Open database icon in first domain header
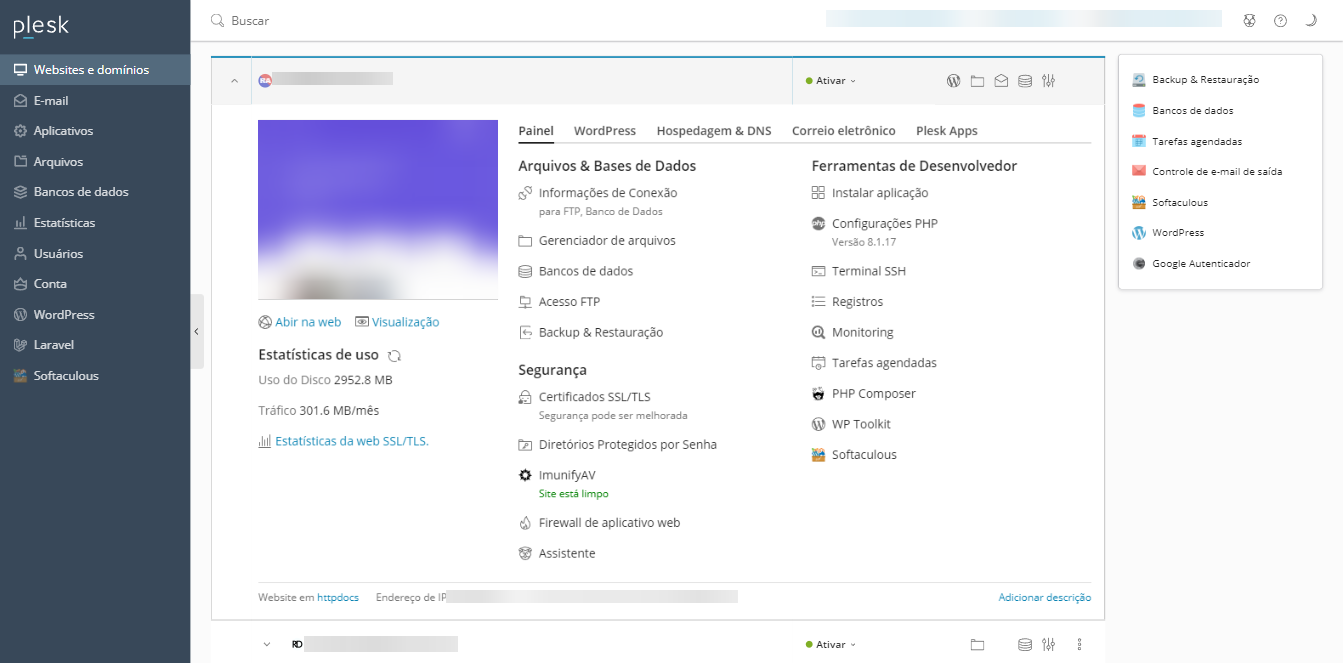The width and height of the screenshot is (1343, 663). point(1024,81)
